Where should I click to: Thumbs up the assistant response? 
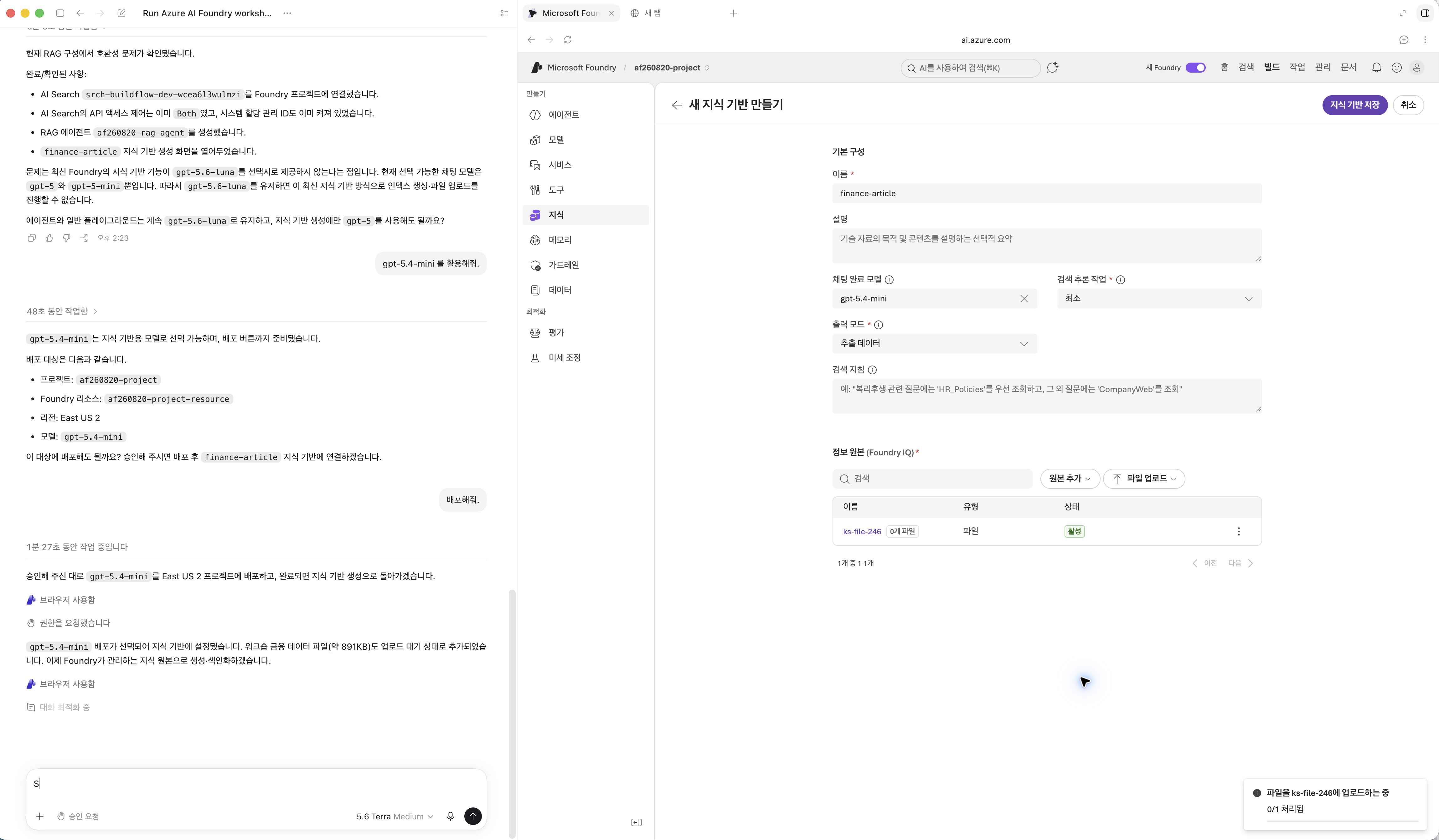tap(49, 238)
